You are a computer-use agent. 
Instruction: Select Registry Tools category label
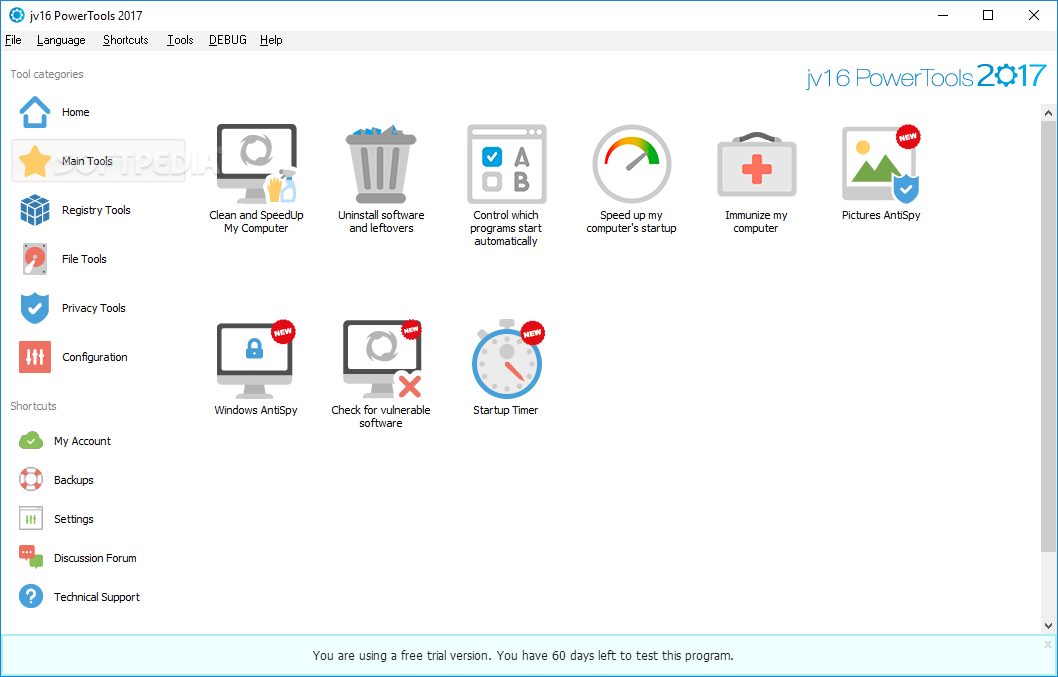point(96,210)
